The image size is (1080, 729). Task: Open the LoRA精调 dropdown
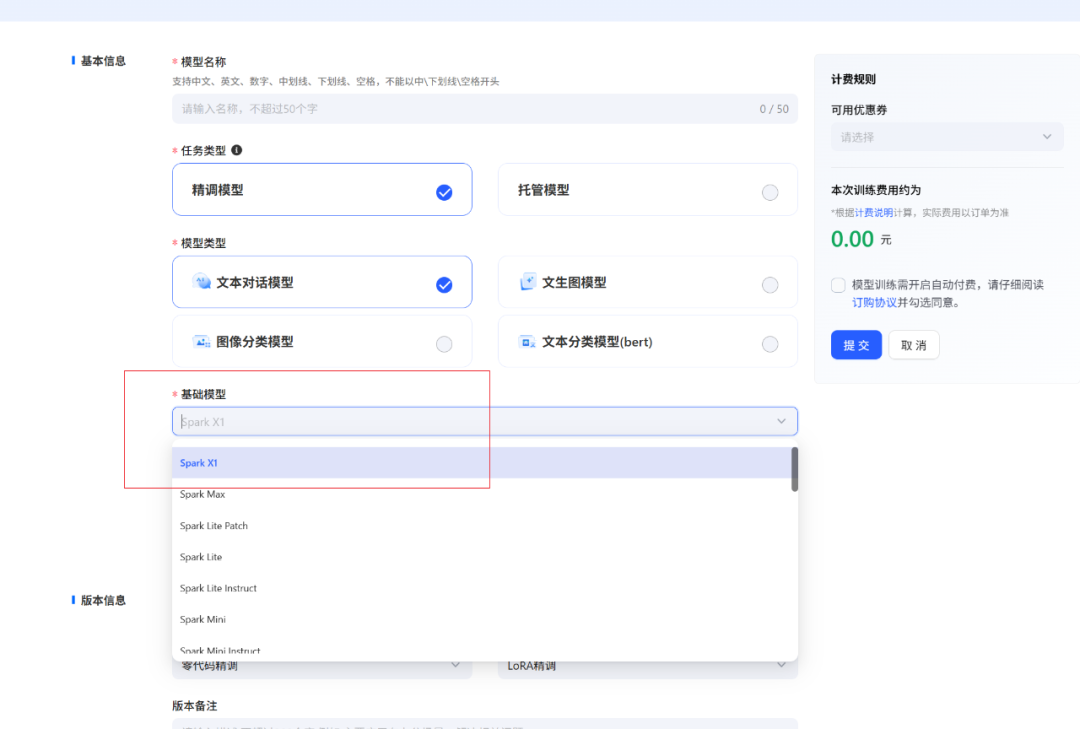click(x=647, y=666)
